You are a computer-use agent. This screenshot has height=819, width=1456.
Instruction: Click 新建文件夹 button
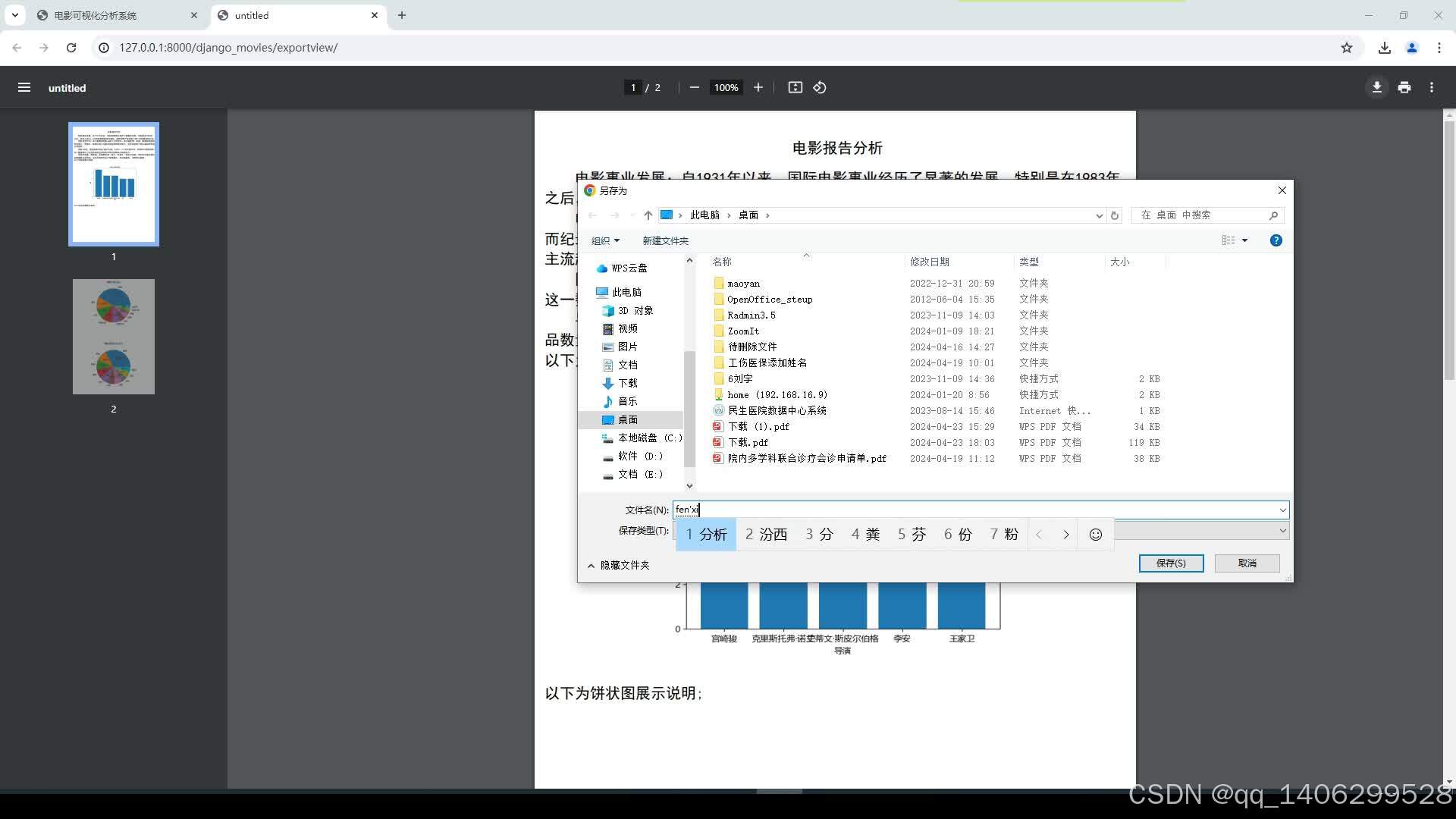[665, 240]
